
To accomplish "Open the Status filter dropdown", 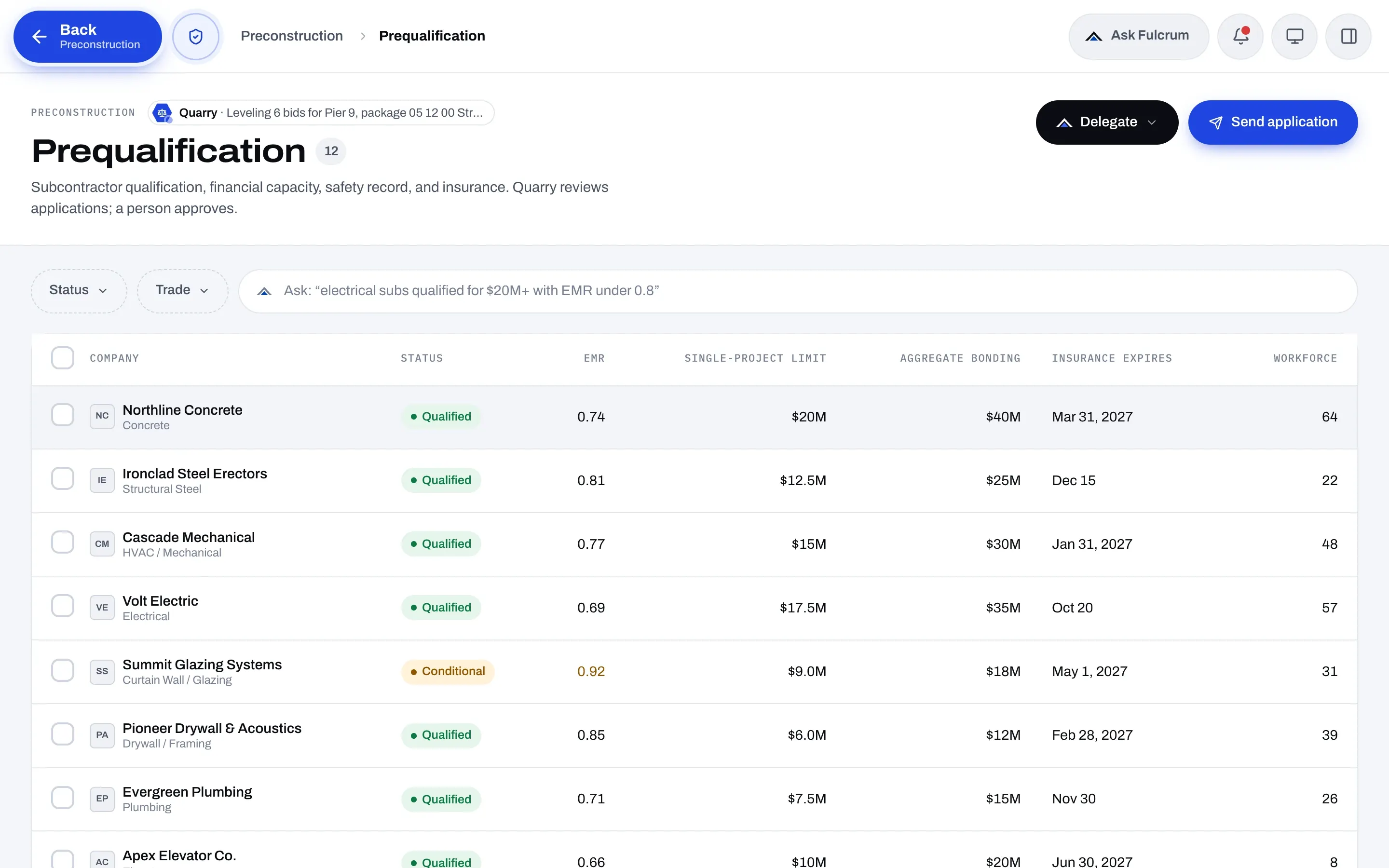I will coord(79,290).
